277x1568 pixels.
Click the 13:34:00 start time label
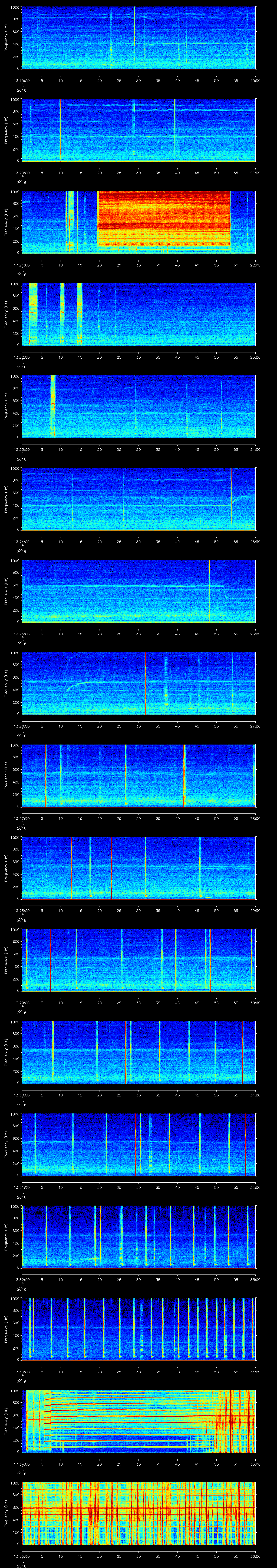click(21, 1464)
